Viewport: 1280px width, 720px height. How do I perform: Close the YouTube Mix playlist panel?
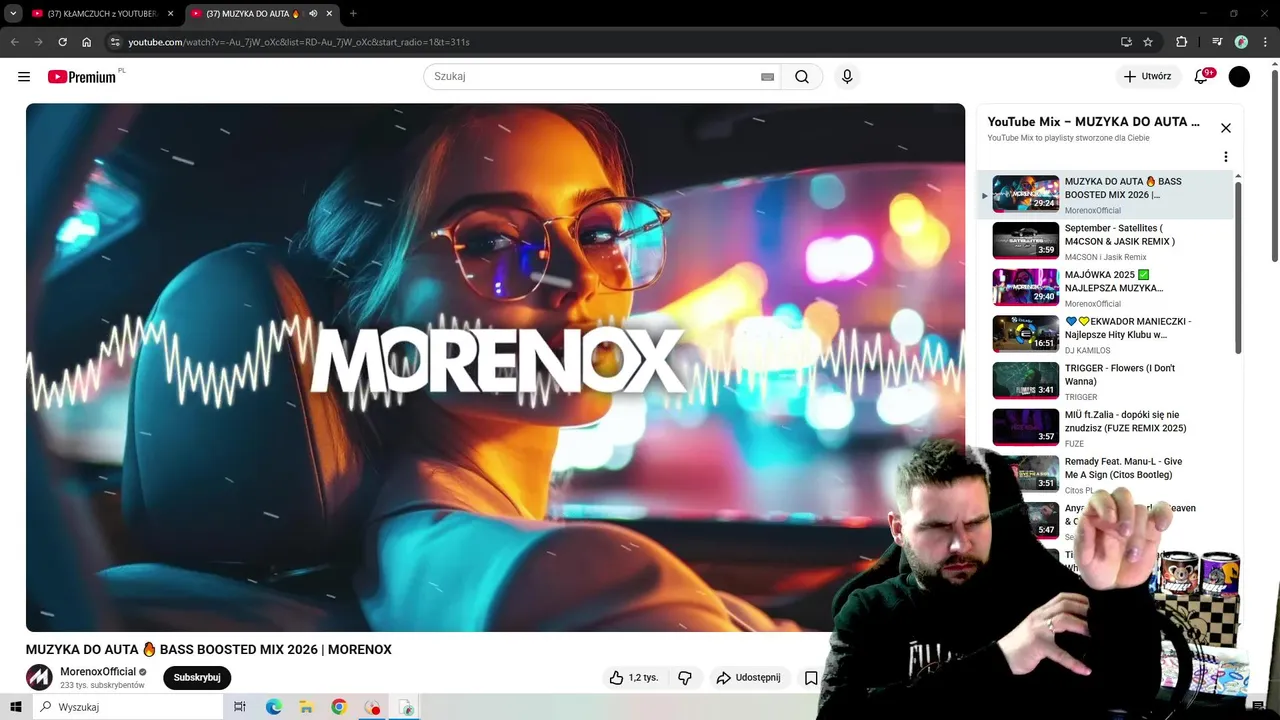click(x=1226, y=128)
